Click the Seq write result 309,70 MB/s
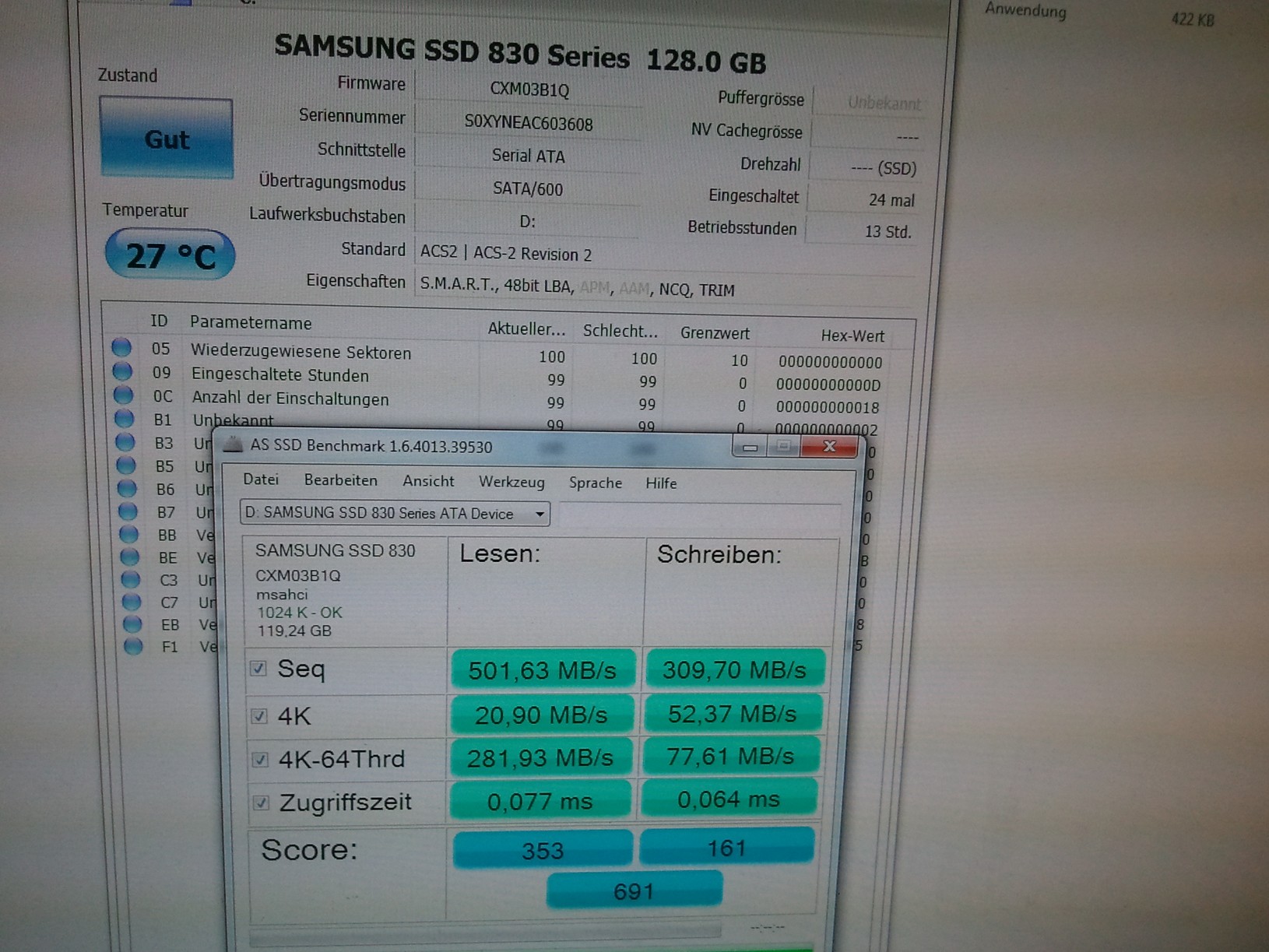The image size is (1269, 952). pos(734,669)
